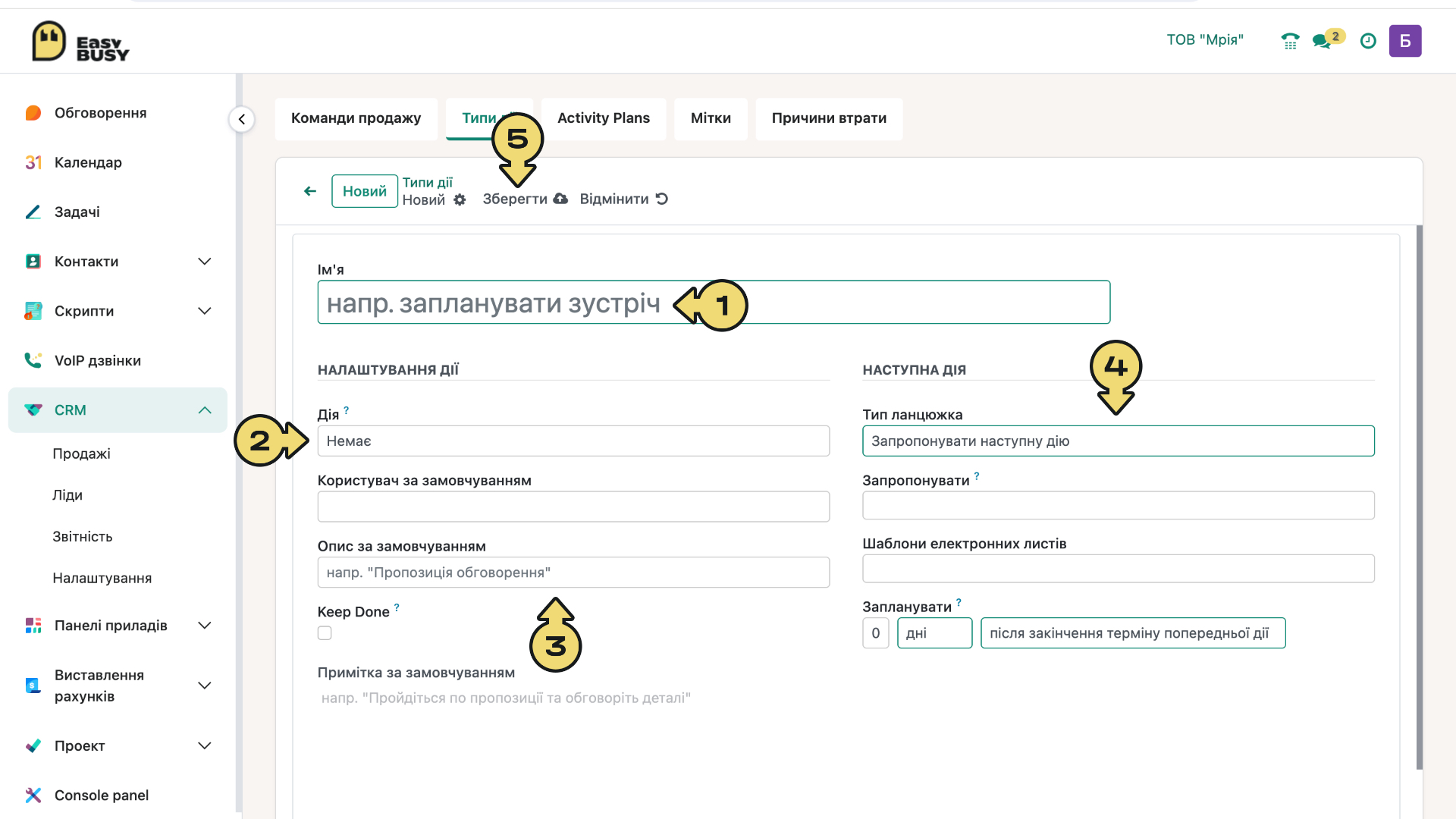The image size is (1456, 819).
Task: Open the Тип ланцюжка dropdown
Action: click(1119, 441)
